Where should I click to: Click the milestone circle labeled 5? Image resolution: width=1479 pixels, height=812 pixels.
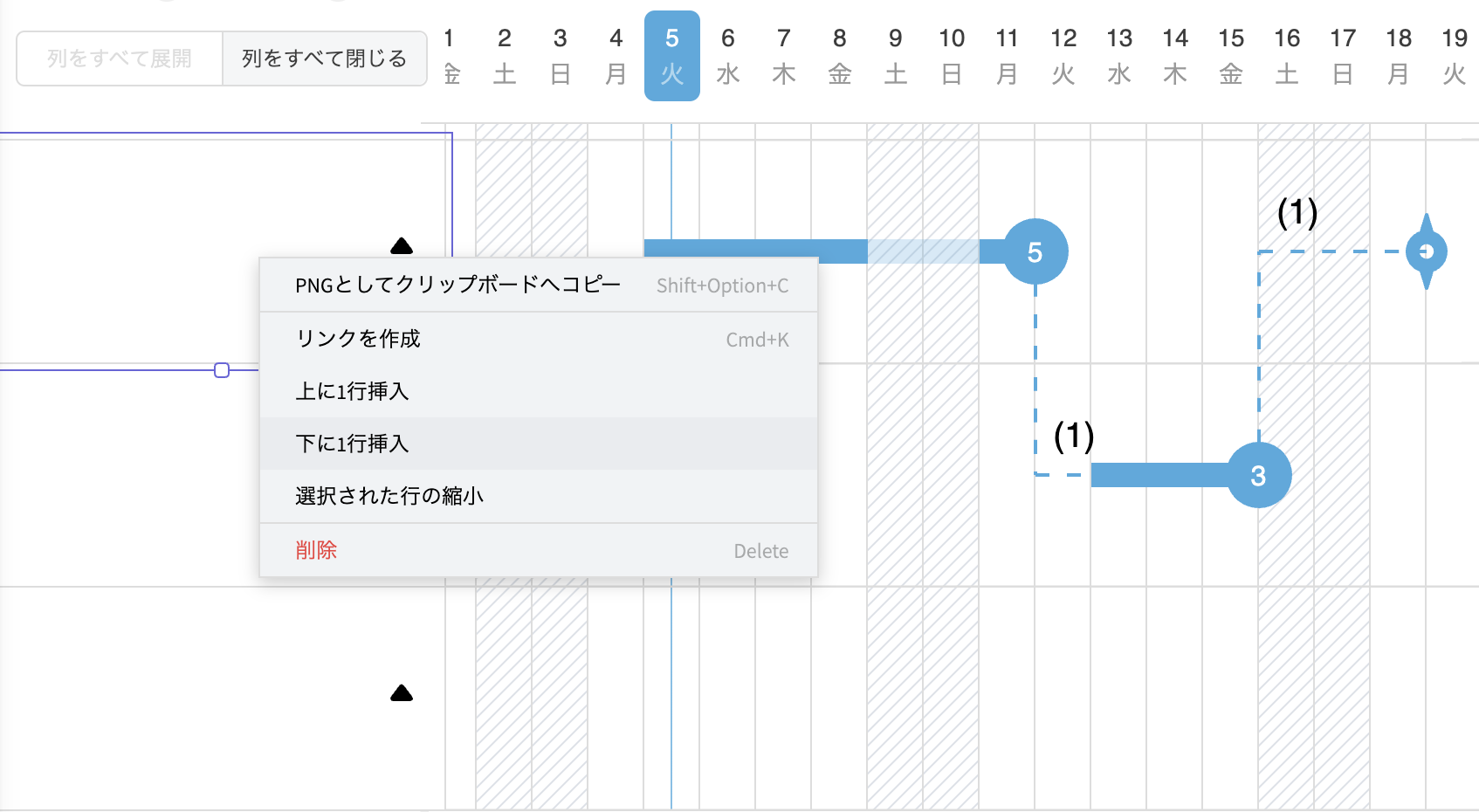1035,251
